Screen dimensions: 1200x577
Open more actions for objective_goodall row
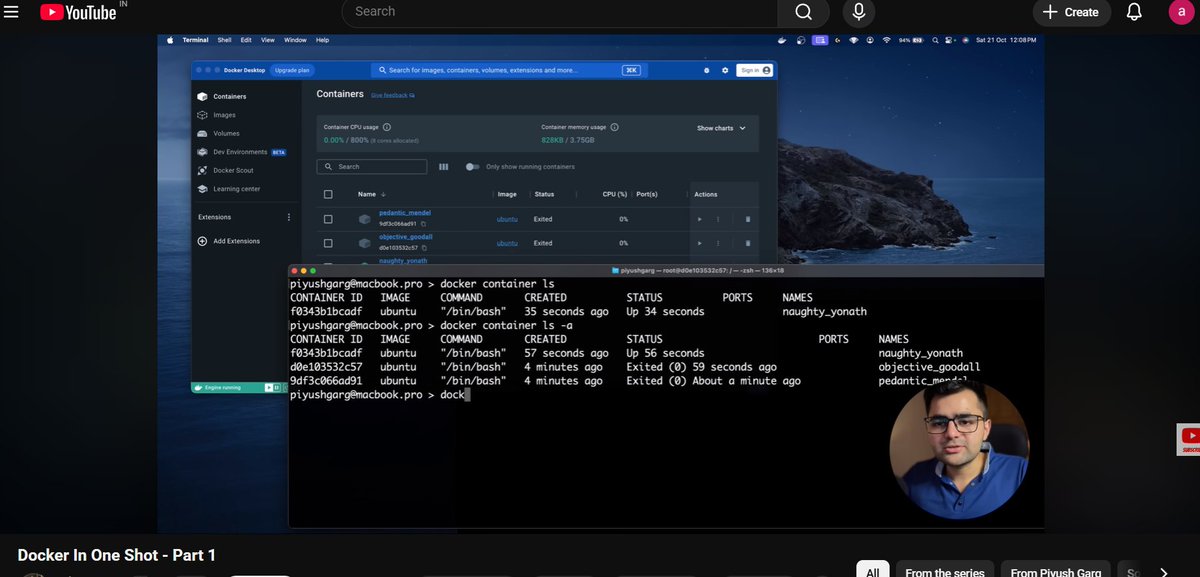click(718, 243)
